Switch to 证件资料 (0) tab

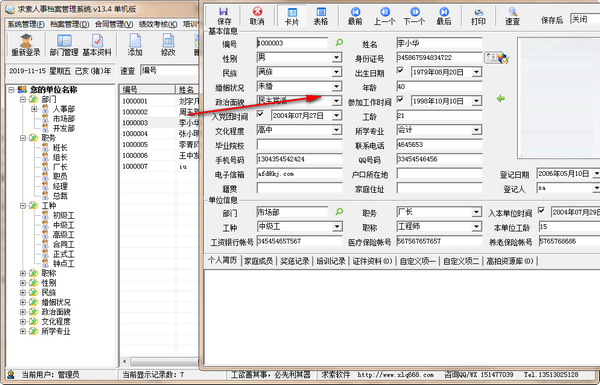pos(372,261)
